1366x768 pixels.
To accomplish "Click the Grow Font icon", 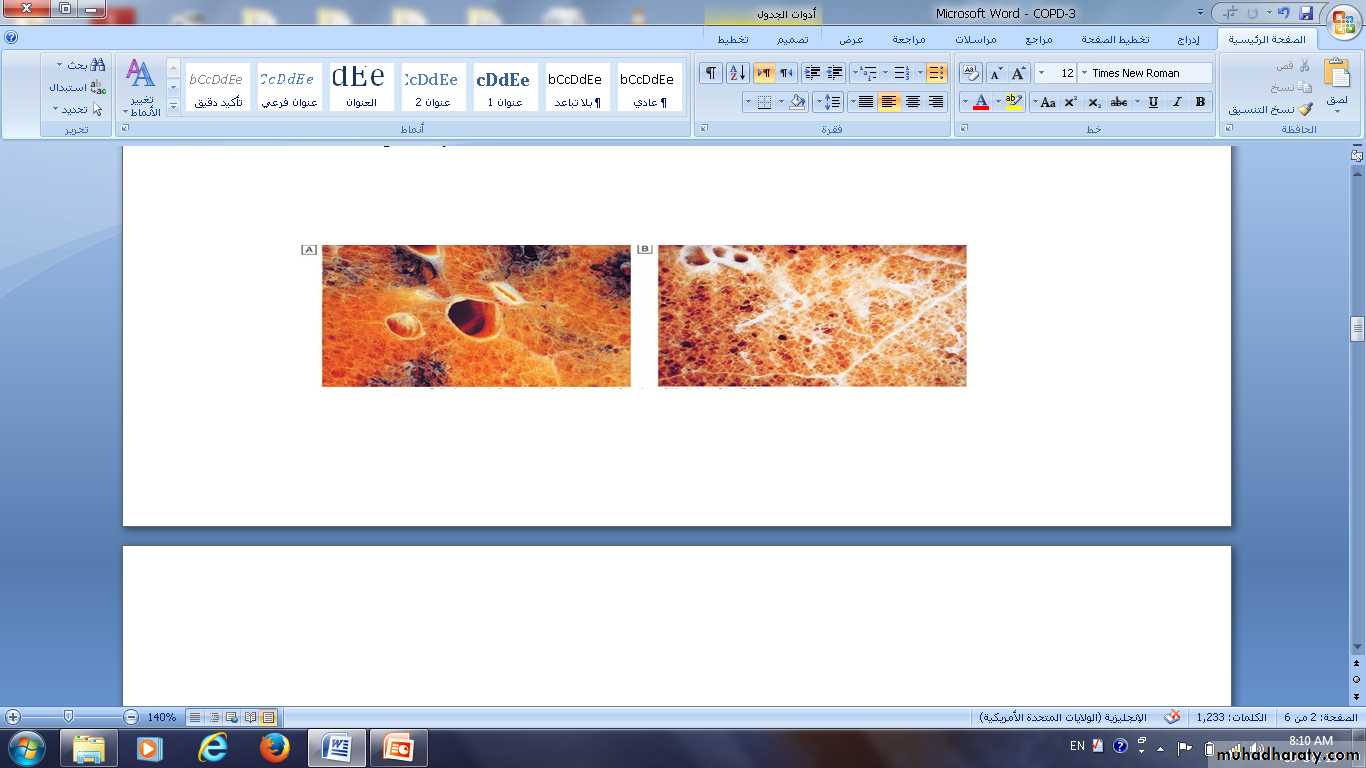I will click(1019, 73).
